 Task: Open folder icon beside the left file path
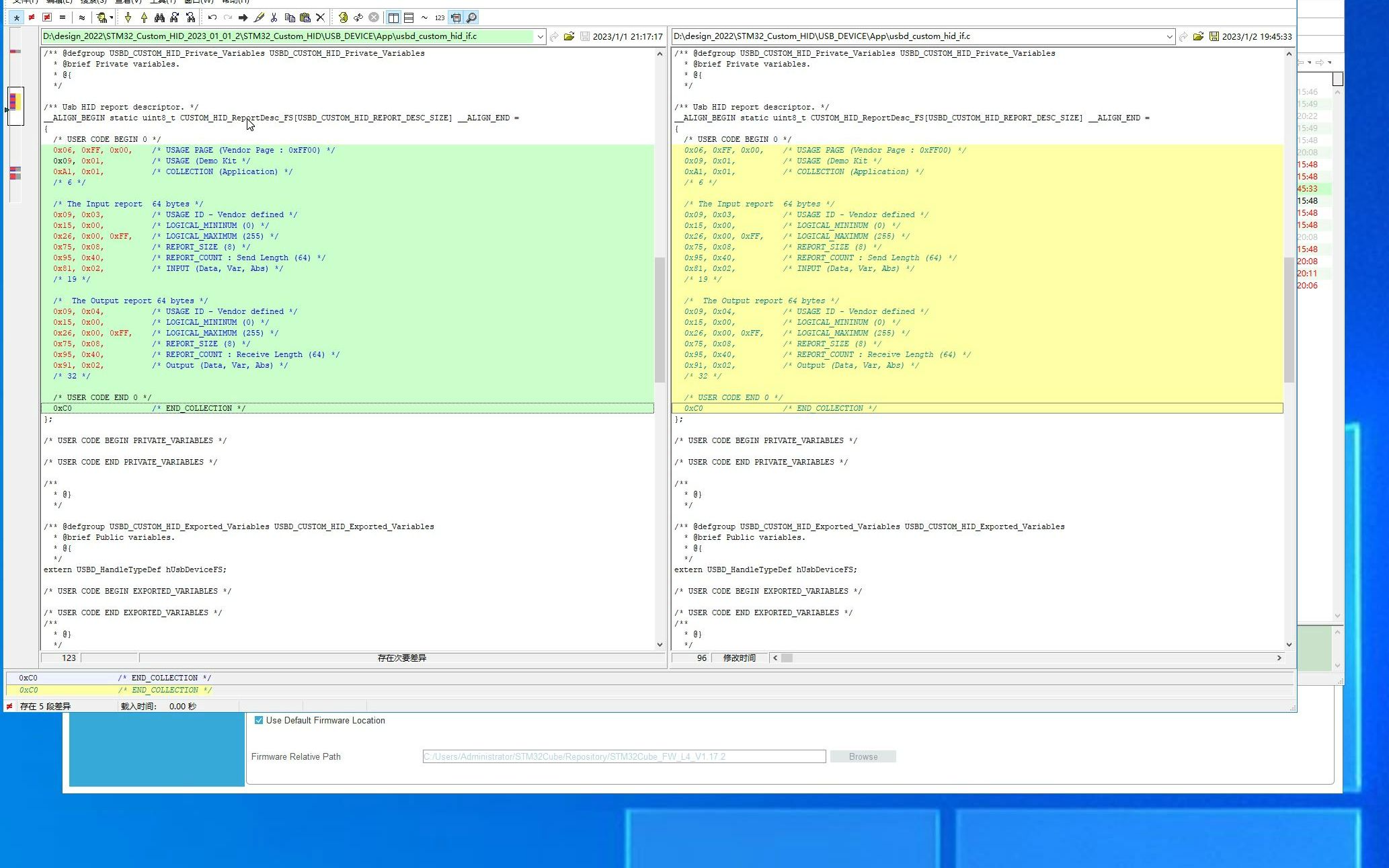point(569,36)
